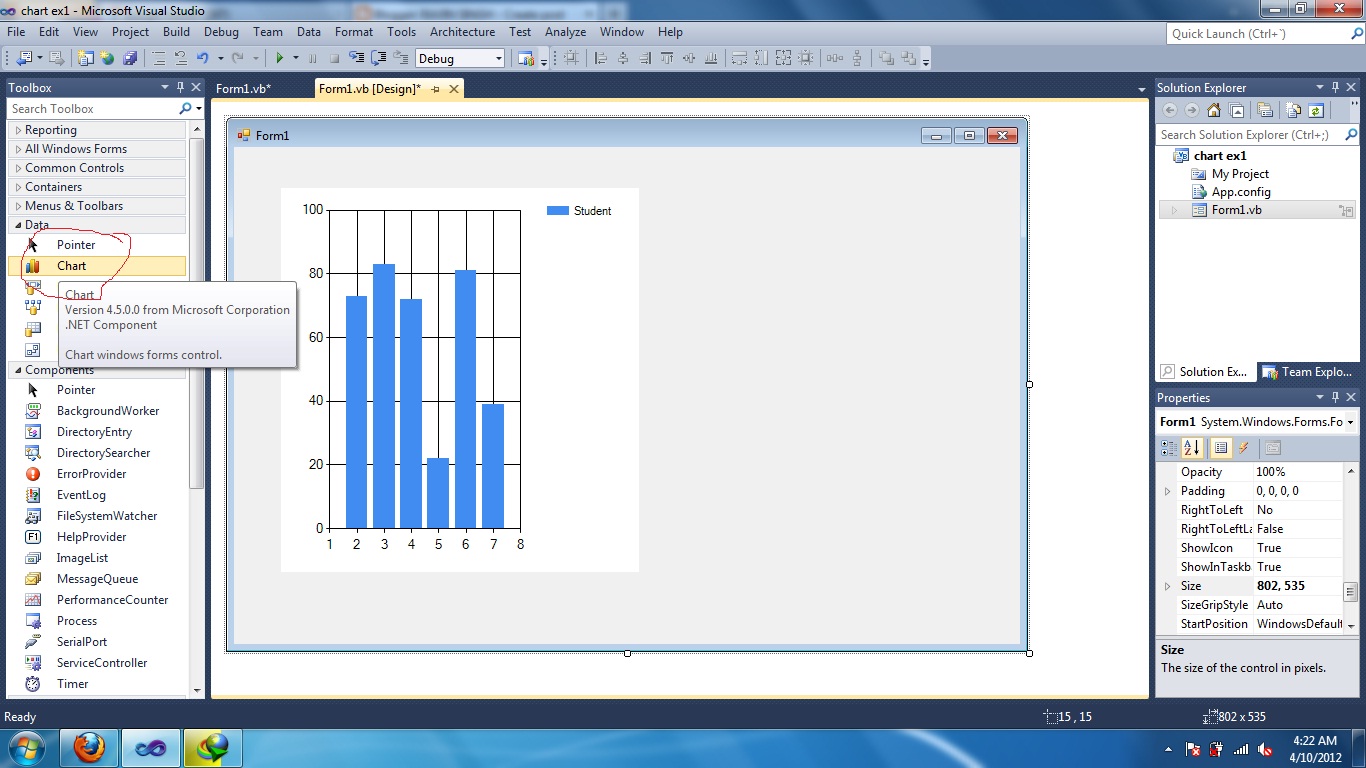Open the Format menu
Screen dimensions: 1366x768
pos(354,32)
